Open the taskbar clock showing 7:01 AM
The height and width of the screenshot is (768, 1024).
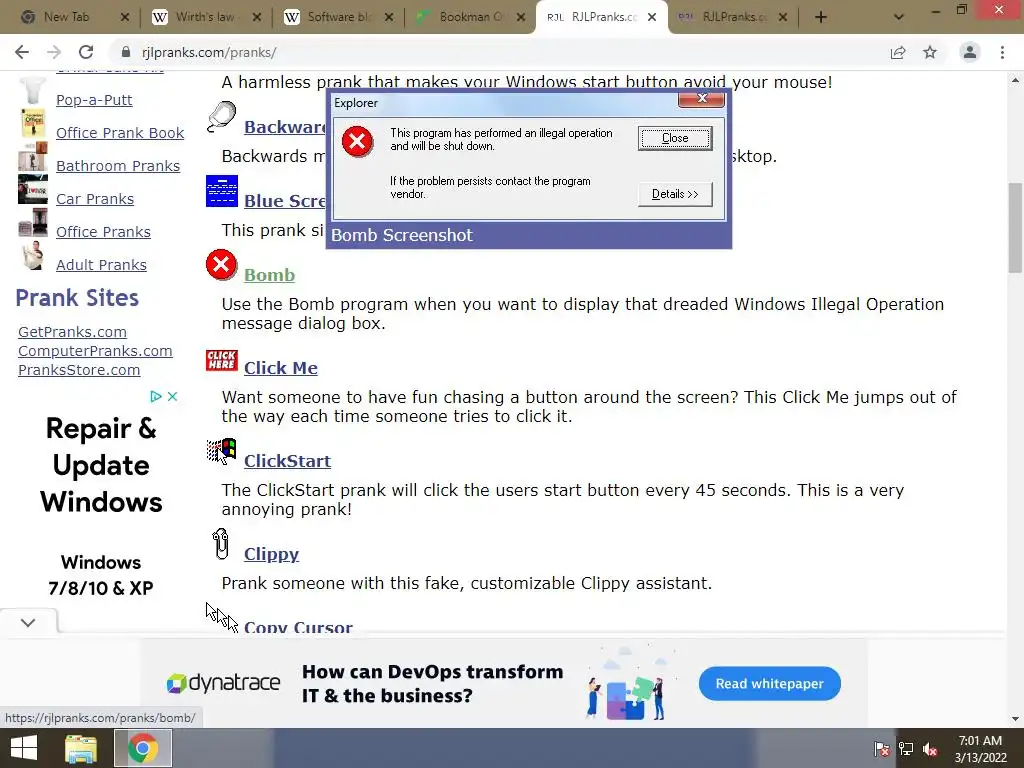click(980, 749)
